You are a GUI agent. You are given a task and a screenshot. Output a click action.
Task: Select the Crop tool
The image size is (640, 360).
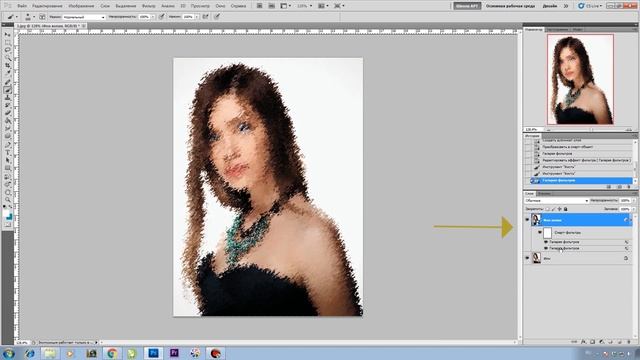8,65
